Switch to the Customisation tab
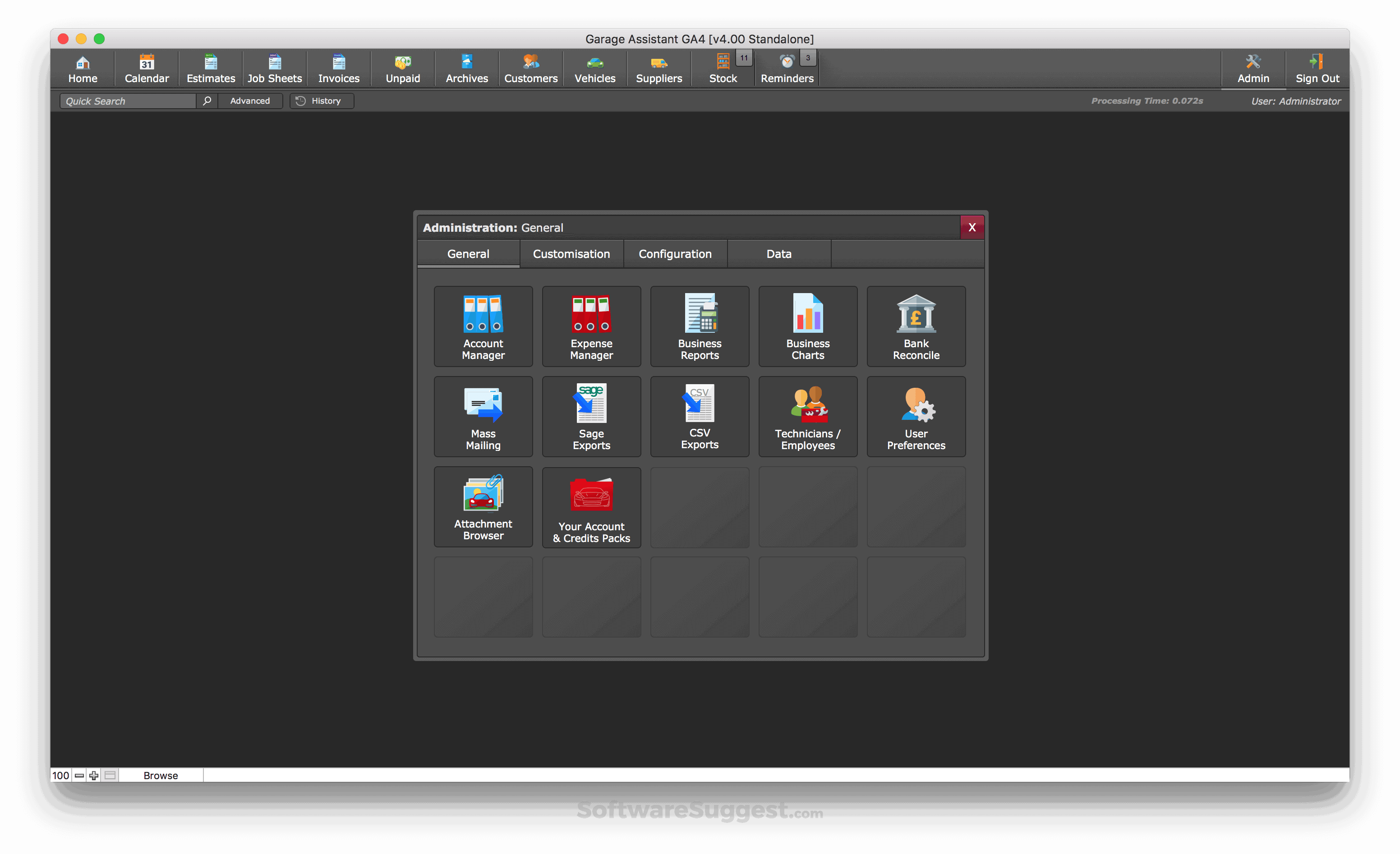This screenshot has width=1400, height=854. coord(571,254)
